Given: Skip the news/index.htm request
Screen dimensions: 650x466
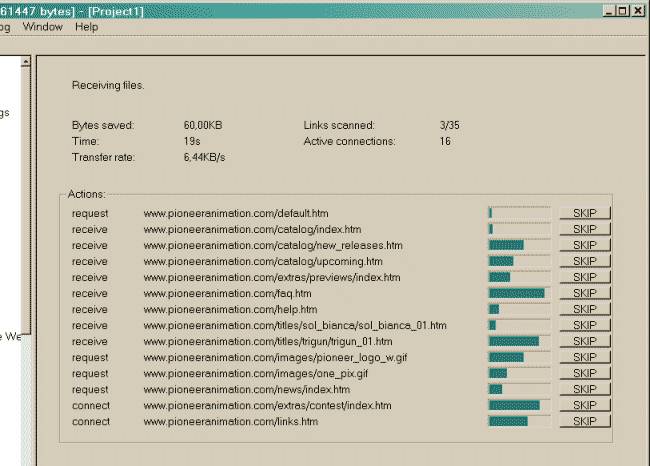Looking at the screenshot, I should pyautogui.click(x=584, y=389).
